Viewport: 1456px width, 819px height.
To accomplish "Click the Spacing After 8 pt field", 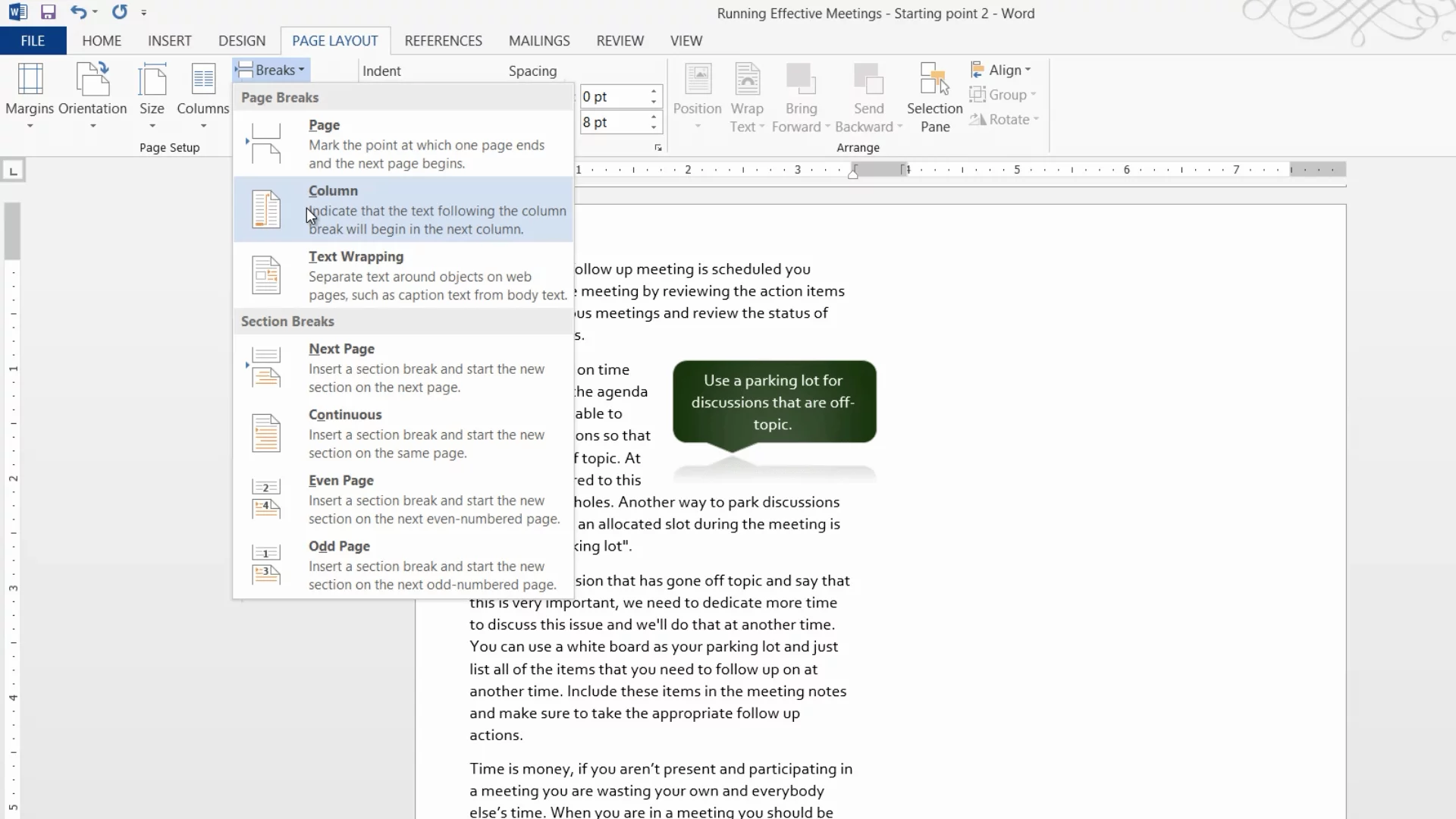I will pyautogui.click(x=613, y=122).
